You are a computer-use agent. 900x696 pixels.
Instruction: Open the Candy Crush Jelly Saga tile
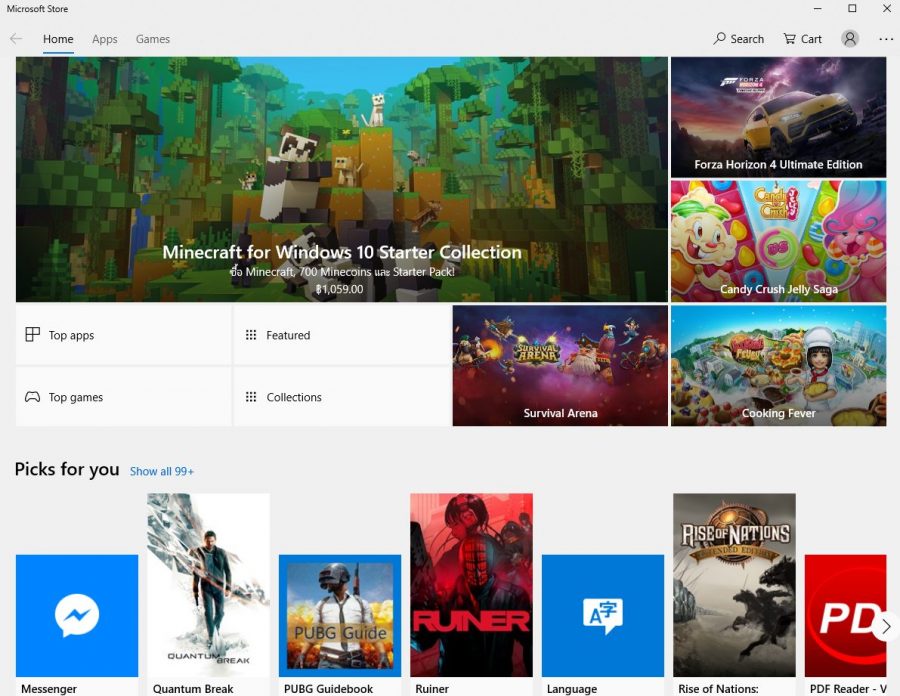(778, 241)
